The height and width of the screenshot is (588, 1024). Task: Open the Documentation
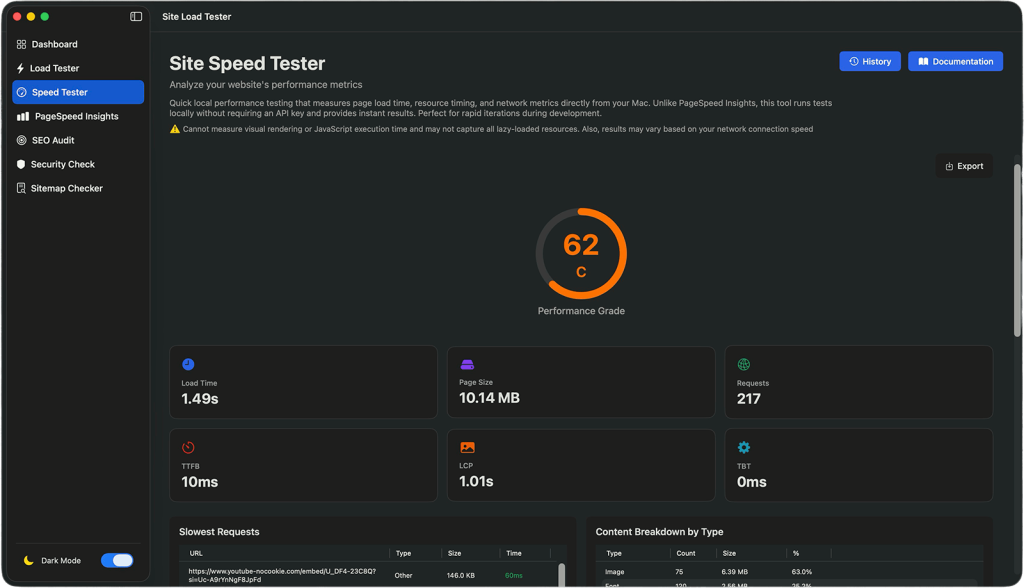[955, 61]
